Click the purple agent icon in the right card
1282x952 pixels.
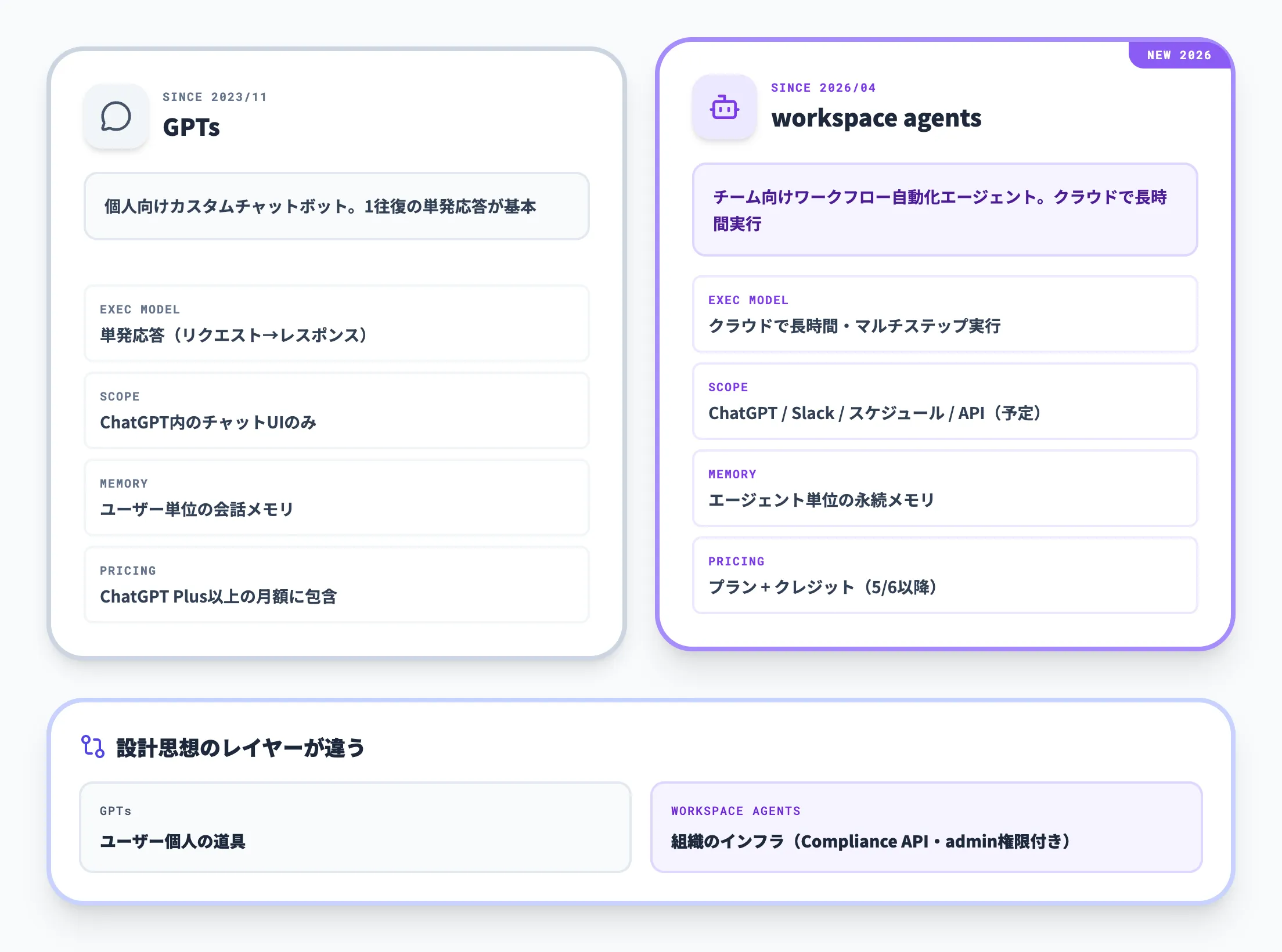tap(725, 107)
